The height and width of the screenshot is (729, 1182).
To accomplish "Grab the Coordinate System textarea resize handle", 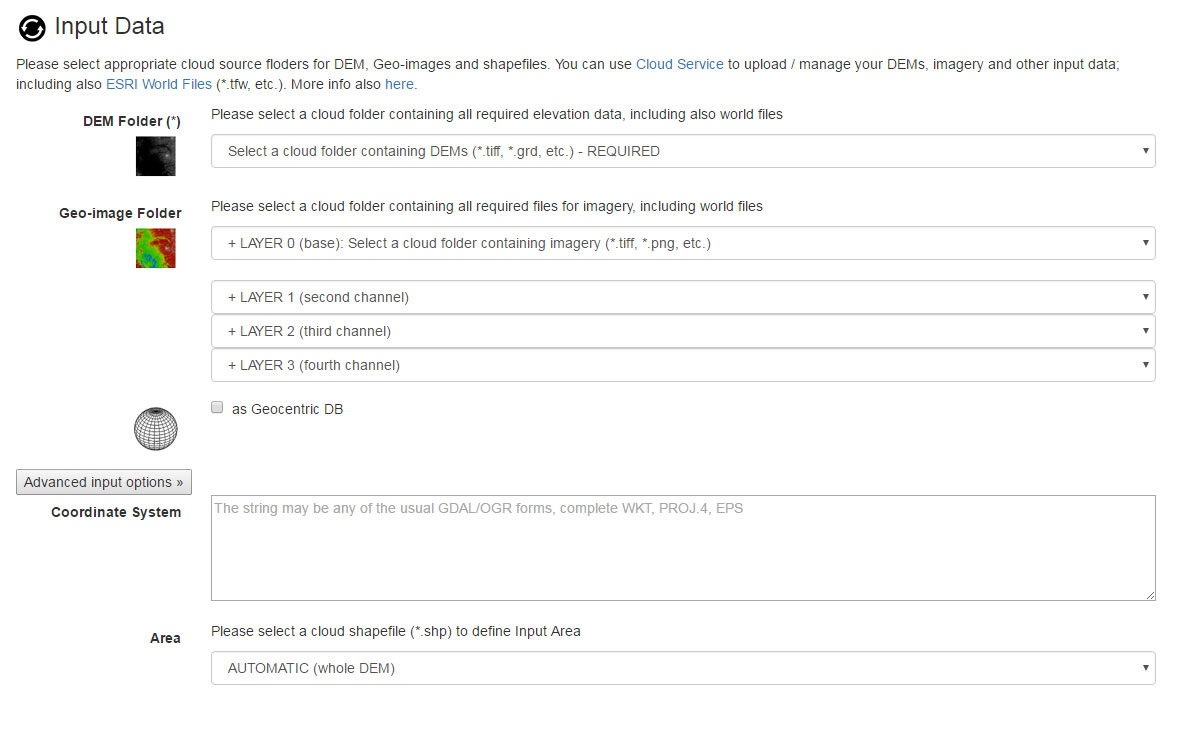I will click(x=1150, y=595).
